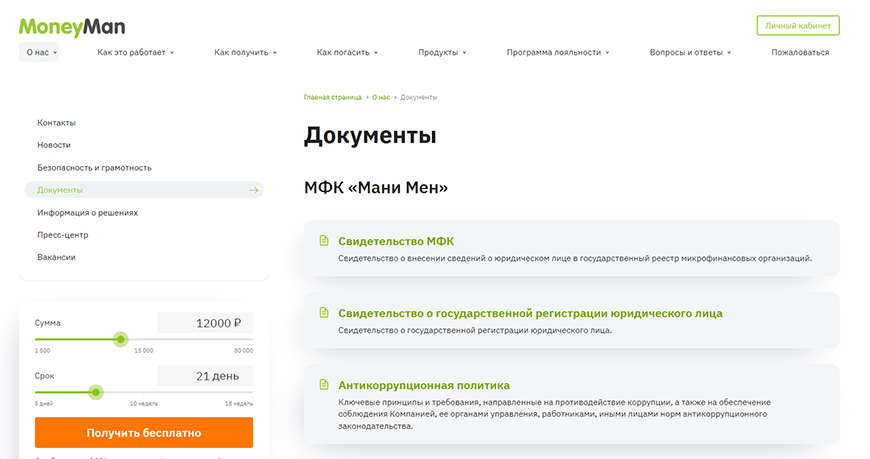Click document icon beside Свидетельство о государственной регистрации
Image resolution: width=870 pixels, height=459 pixels.
[x=323, y=313]
